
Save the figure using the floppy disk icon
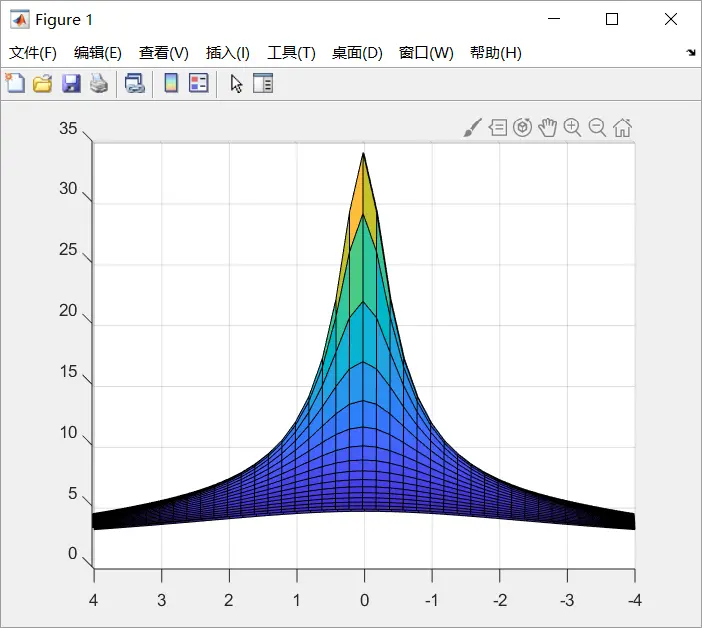(x=71, y=84)
